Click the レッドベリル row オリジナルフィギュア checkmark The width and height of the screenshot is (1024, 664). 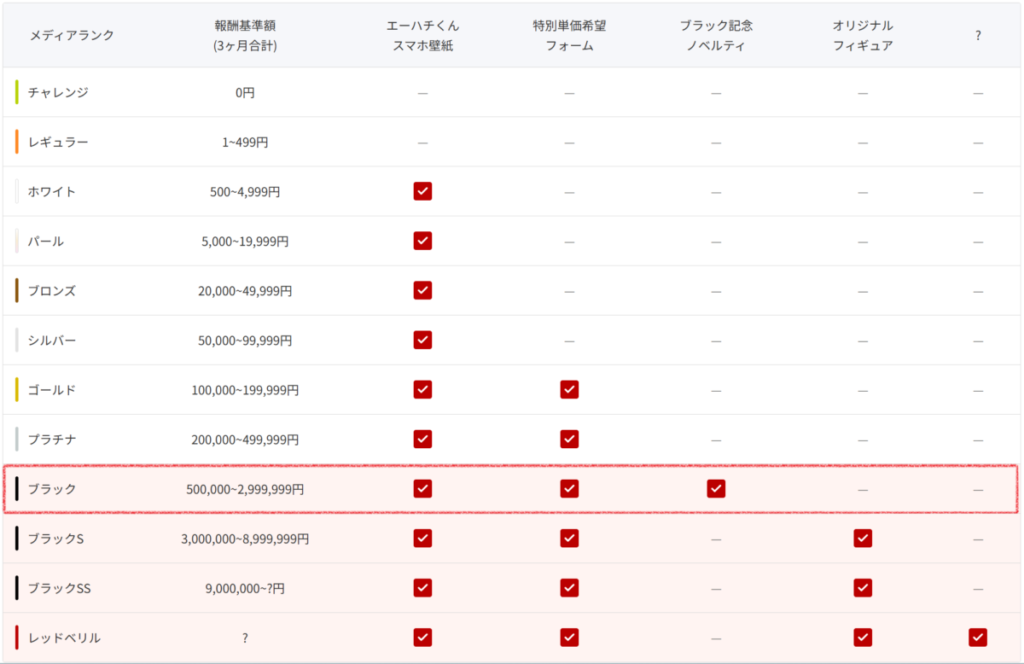[x=863, y=637]
